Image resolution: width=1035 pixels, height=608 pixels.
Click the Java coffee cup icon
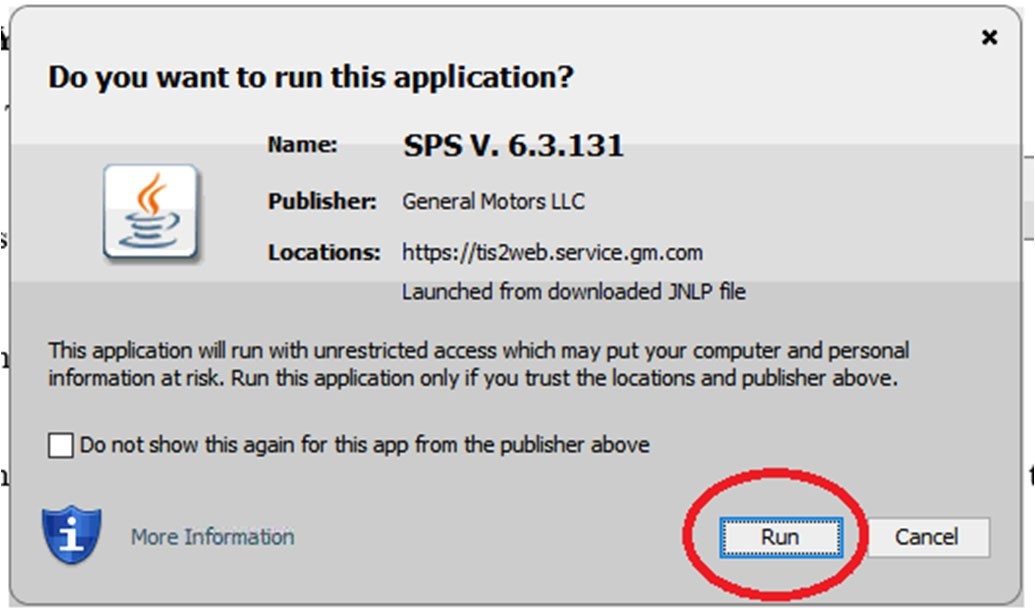[150, 213]
